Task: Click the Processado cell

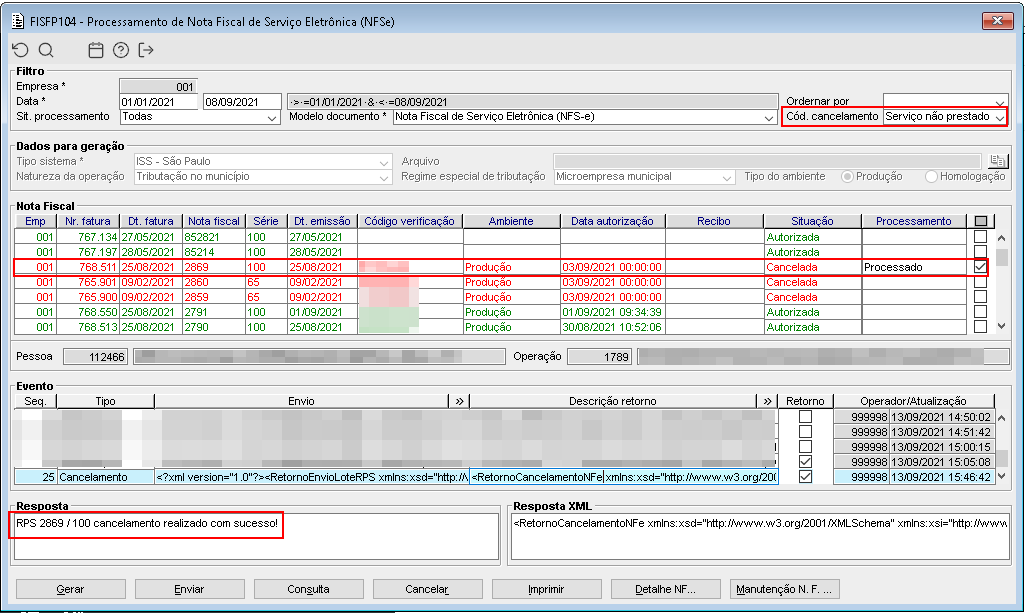Action: coord(914,267)
